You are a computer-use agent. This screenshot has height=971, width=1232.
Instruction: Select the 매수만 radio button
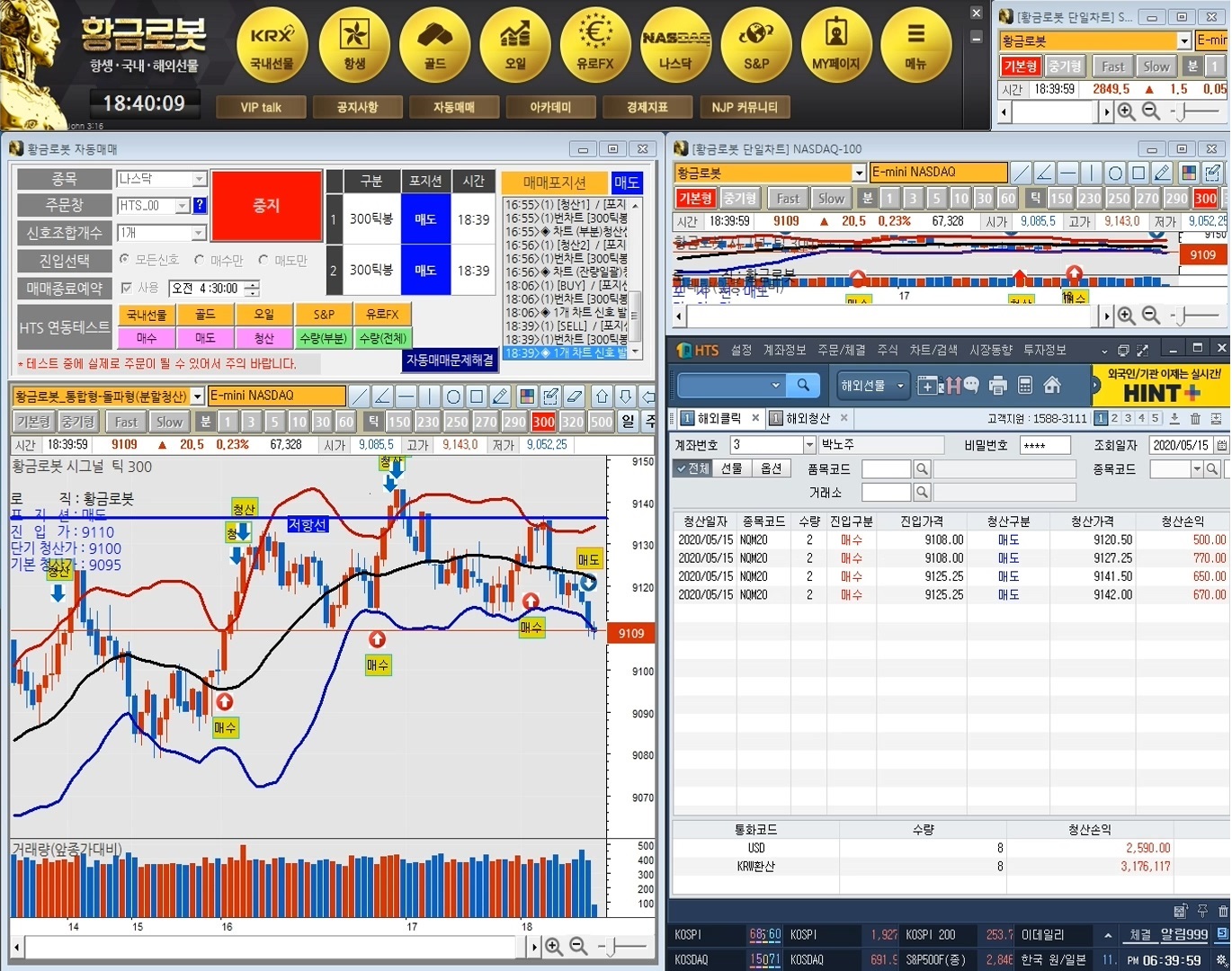coord(200,260)
